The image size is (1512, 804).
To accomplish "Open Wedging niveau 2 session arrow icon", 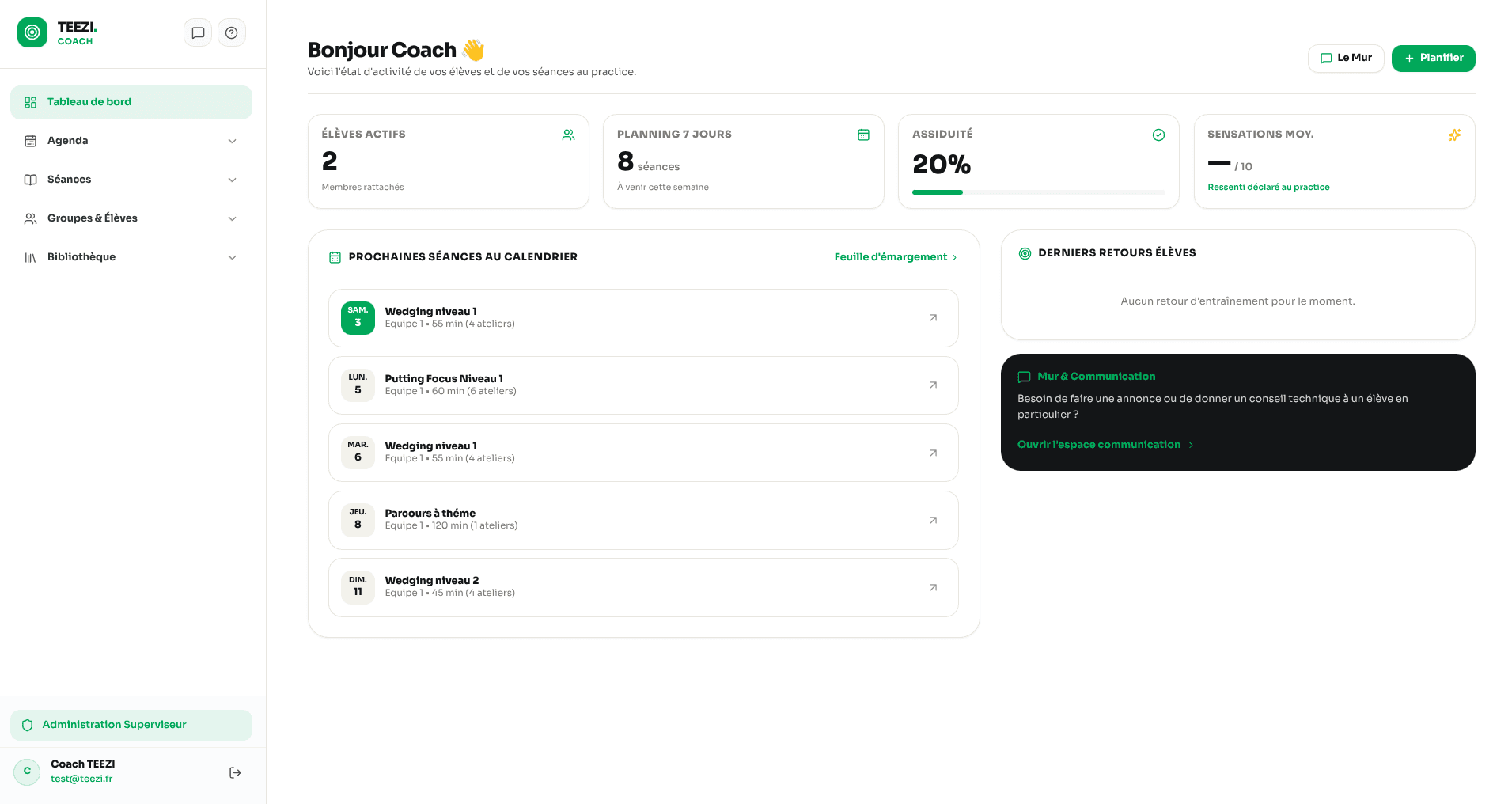I will tap(933, 588).
